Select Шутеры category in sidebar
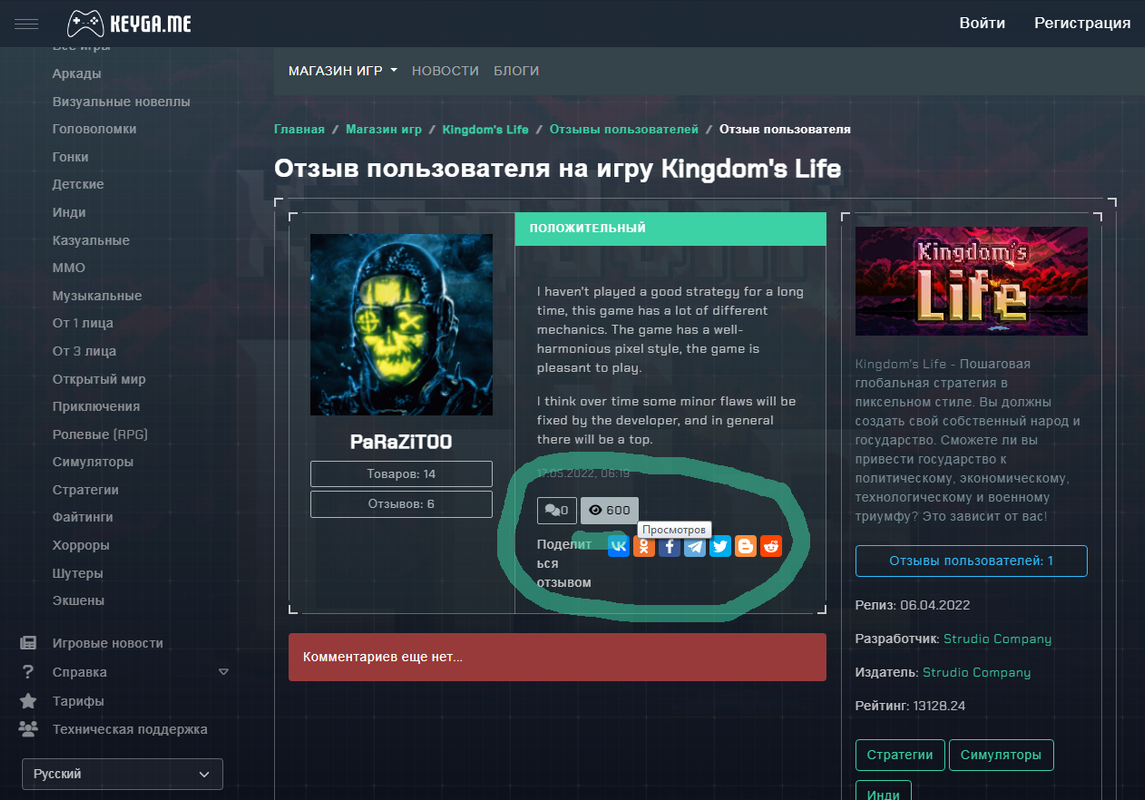1145x800 pixels. 77,573
